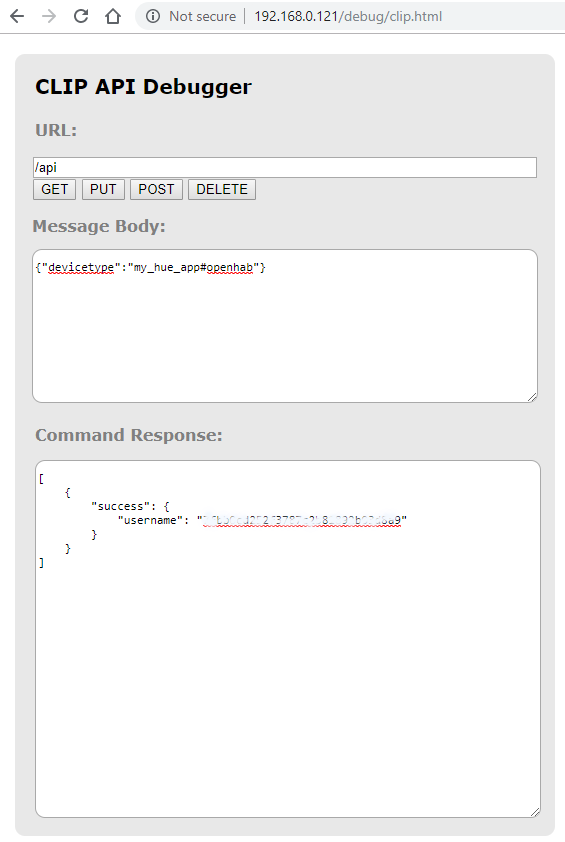
Task: Click the Not secure warning label
Action: point(202,17)
